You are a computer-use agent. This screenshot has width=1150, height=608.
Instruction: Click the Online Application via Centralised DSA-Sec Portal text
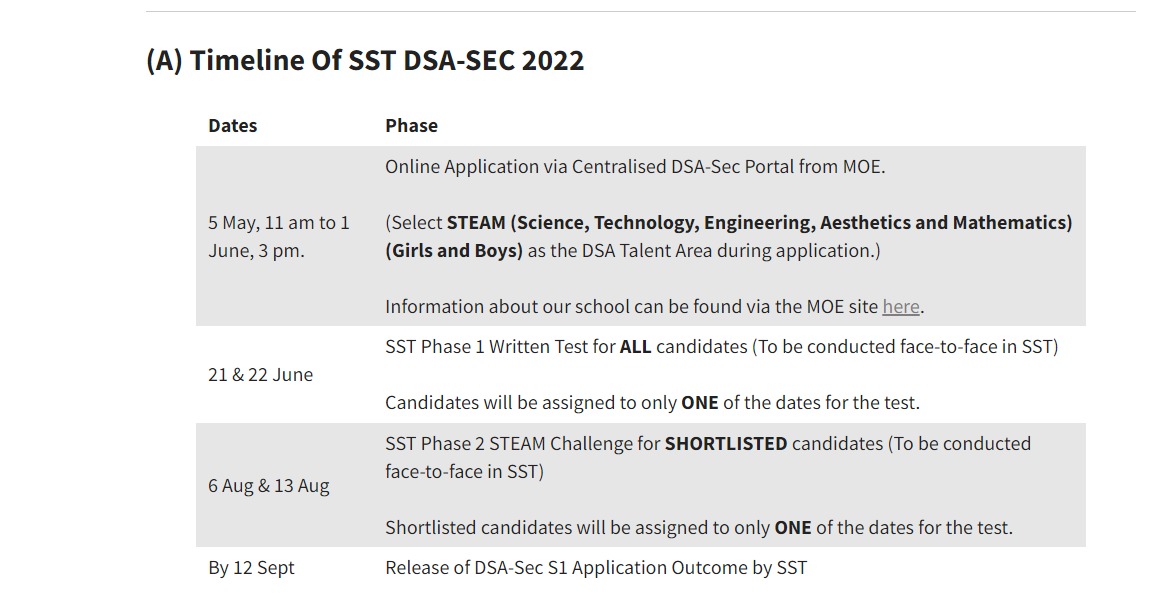(634, 167)
